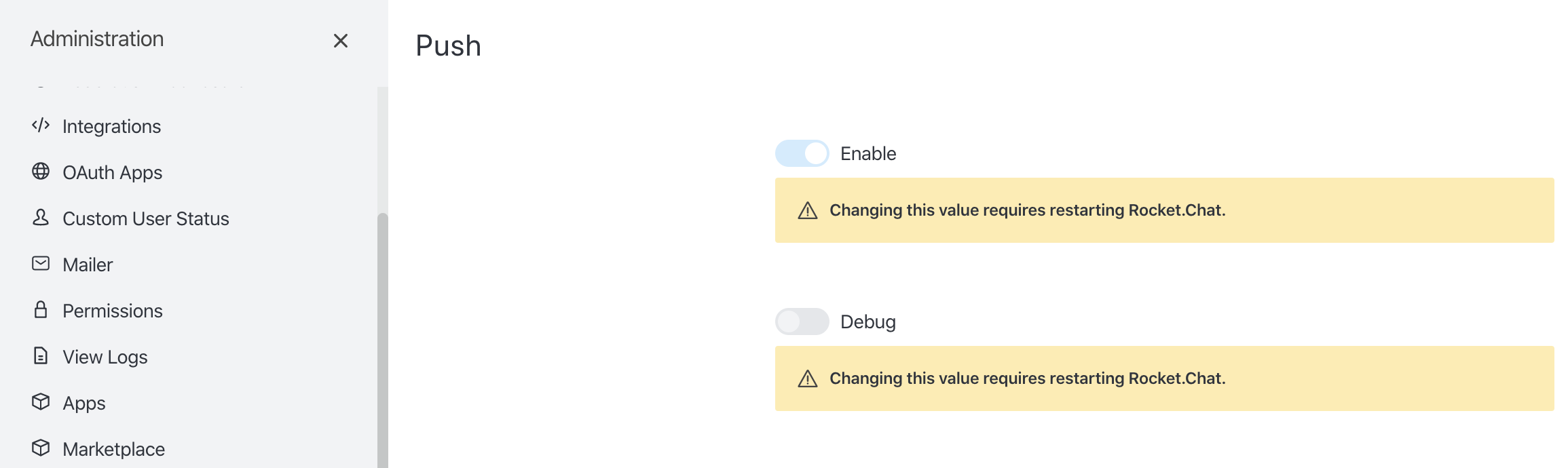Close the Administration sidebar panel

[x=341, y=41]
